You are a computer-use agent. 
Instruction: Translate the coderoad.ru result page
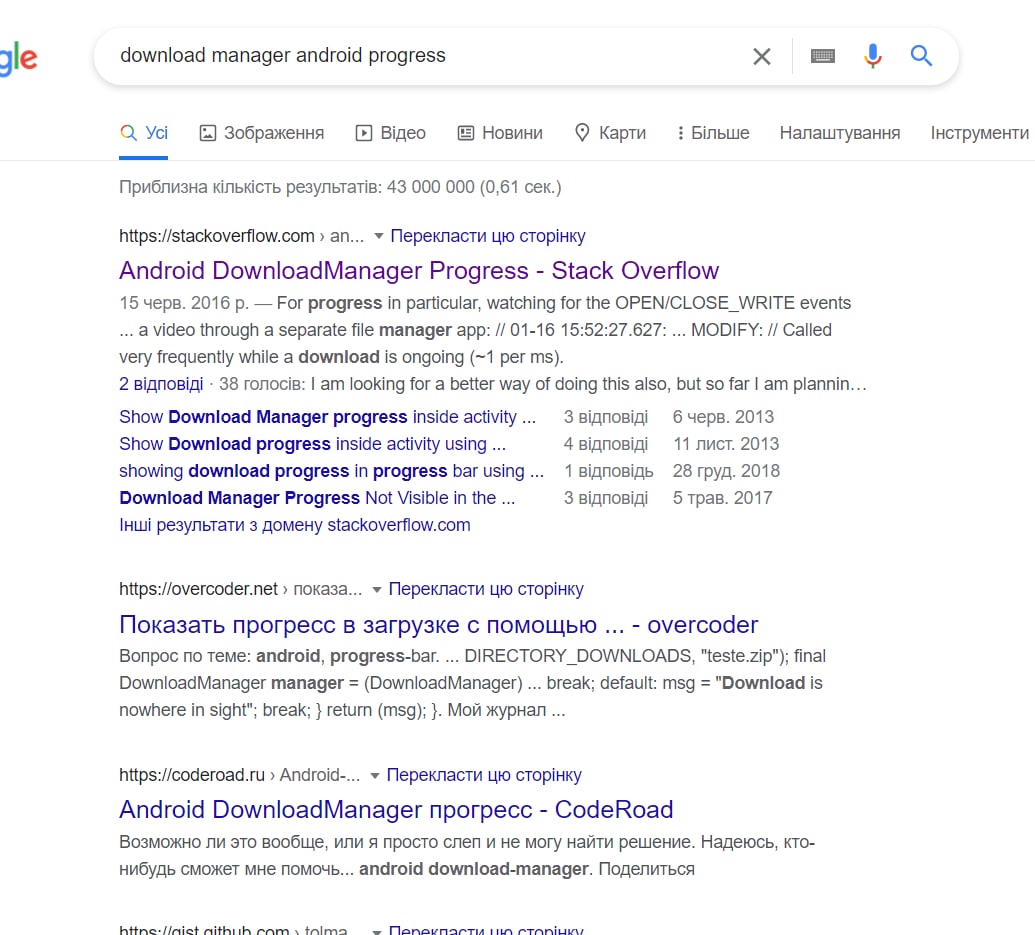484,775
